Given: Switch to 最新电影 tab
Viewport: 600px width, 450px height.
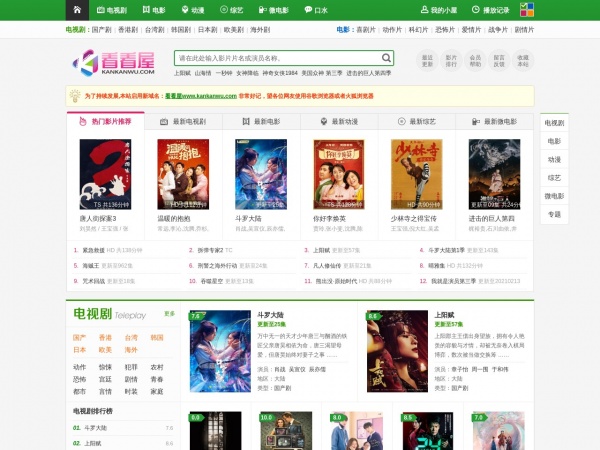Looking at the screenshot, I should click(261, 122).
